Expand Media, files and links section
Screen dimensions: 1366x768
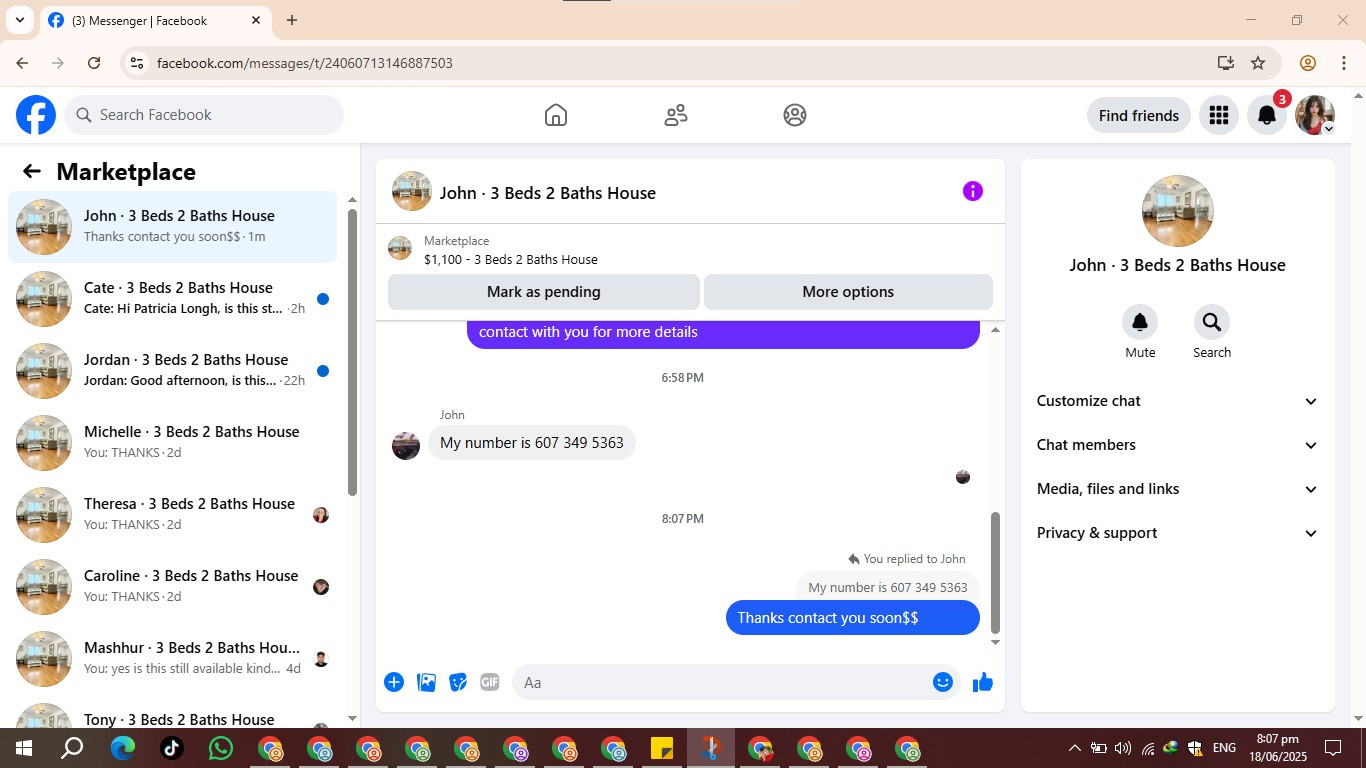click(1177, 489)
